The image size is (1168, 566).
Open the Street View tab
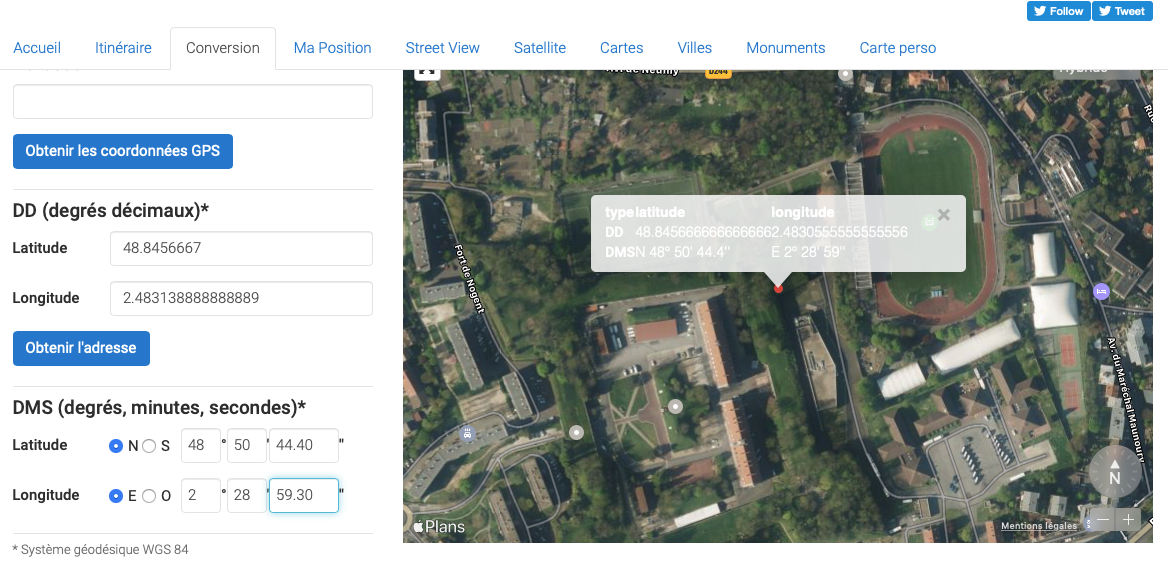tap(442, 48)
